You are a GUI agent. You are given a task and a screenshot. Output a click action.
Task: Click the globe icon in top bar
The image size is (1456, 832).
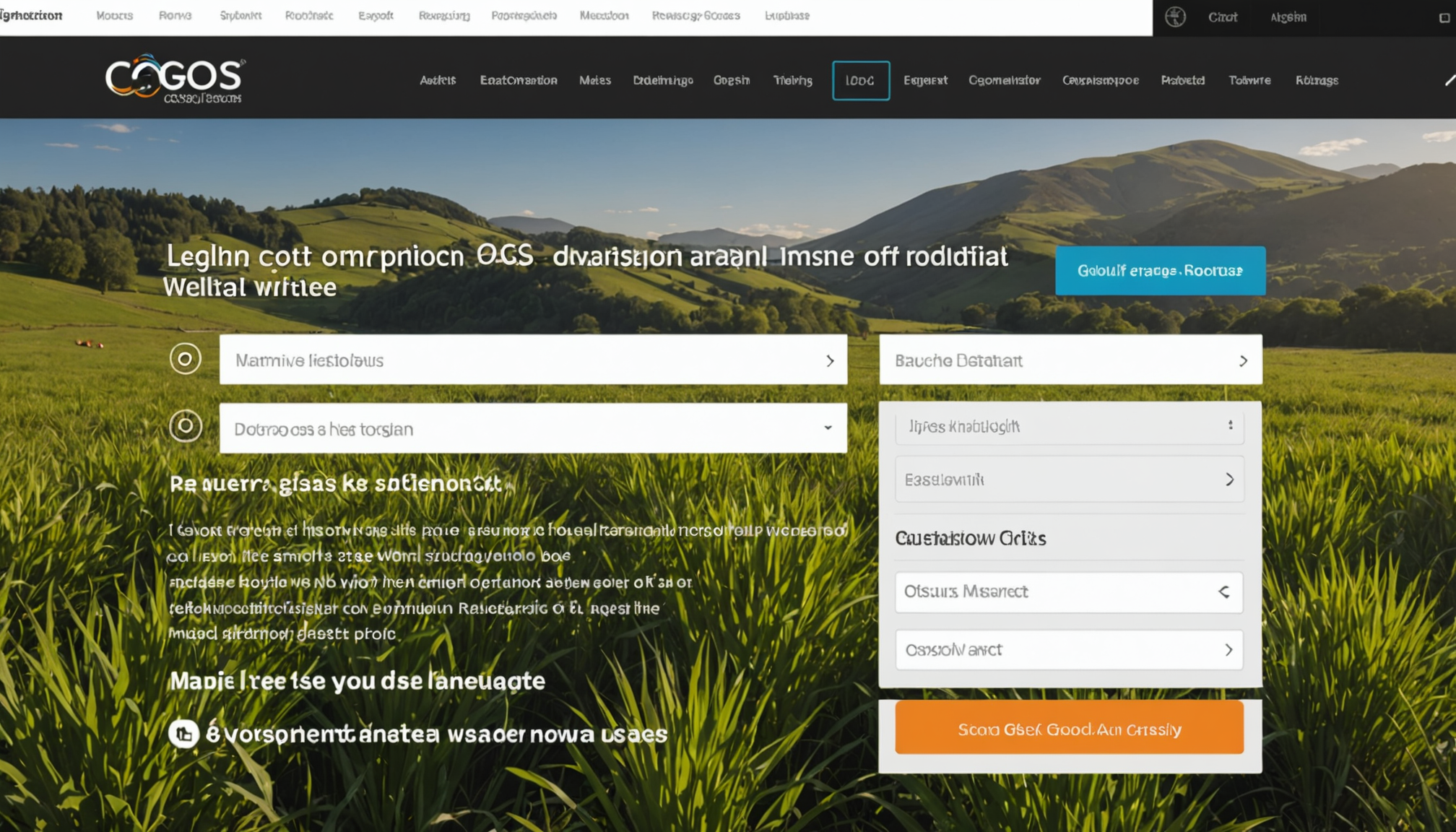[x=1175, y=17]
